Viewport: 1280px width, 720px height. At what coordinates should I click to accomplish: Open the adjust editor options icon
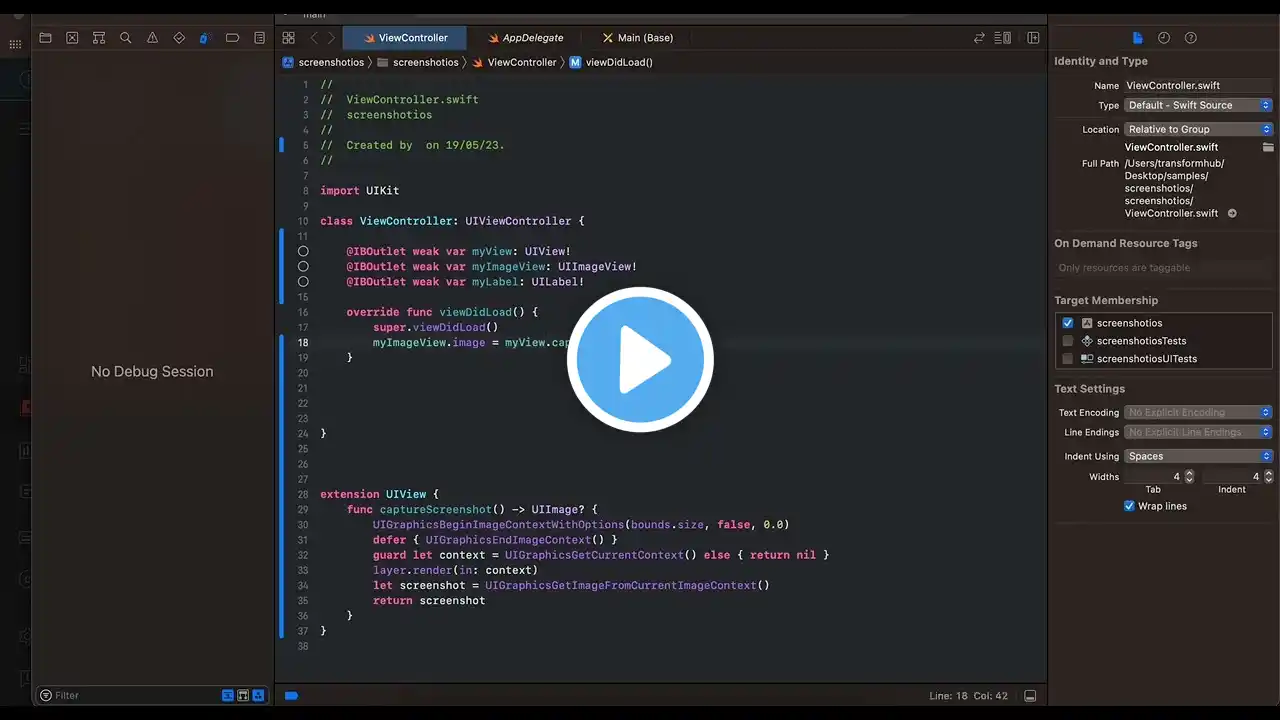[1003, 38]
